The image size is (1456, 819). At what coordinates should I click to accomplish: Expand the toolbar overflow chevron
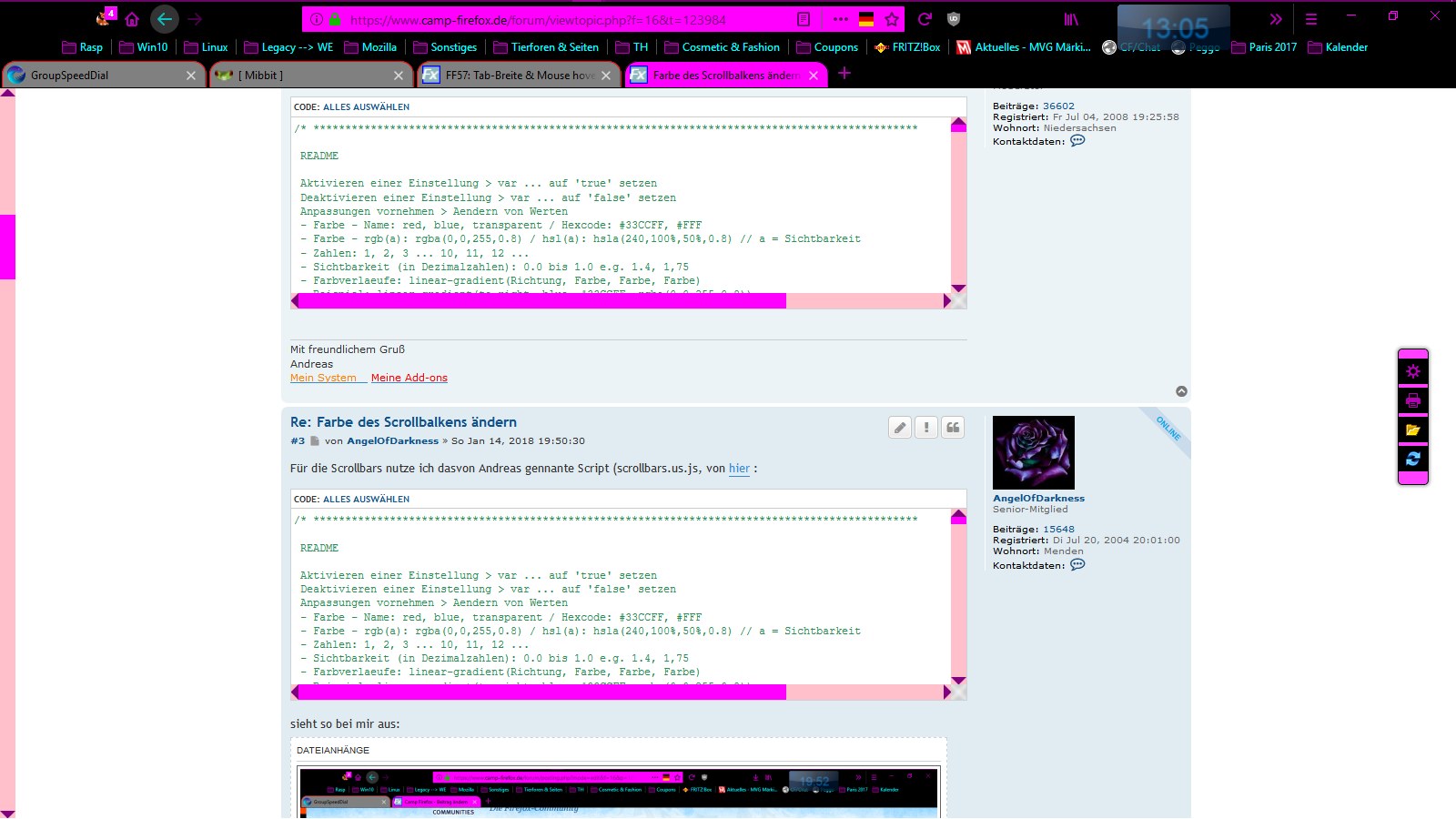[x=1275, y=19]
